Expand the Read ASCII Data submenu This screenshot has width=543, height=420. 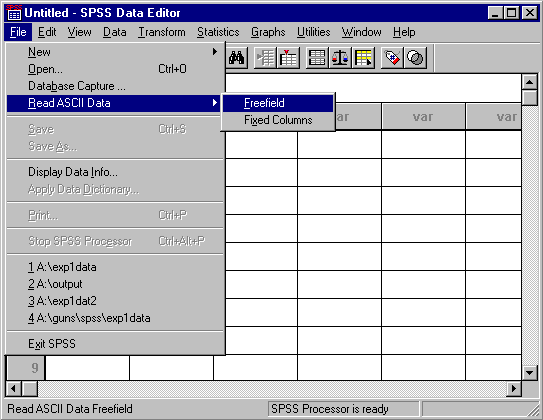tap(115, 103)
